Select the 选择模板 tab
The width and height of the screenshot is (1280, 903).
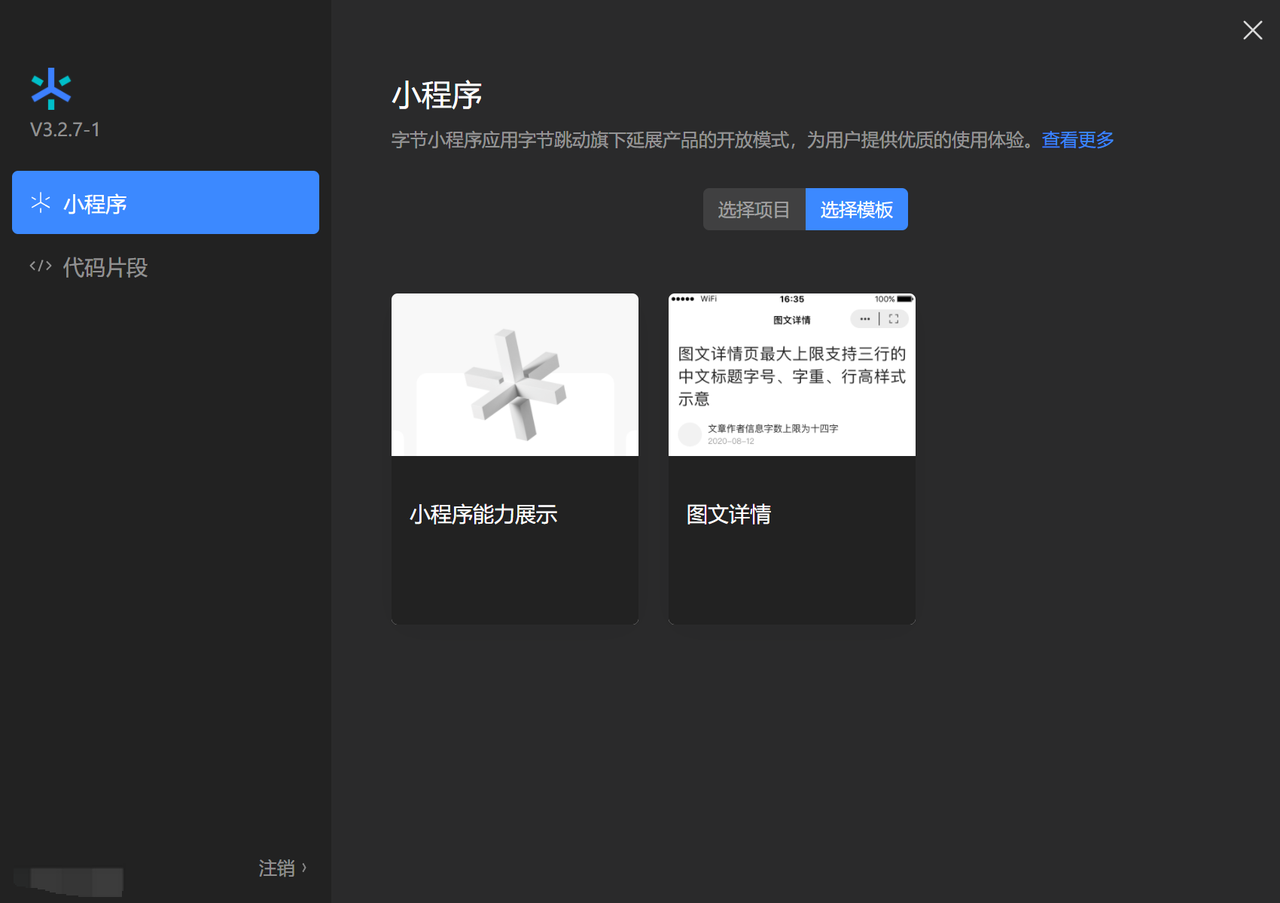(856, 210)
